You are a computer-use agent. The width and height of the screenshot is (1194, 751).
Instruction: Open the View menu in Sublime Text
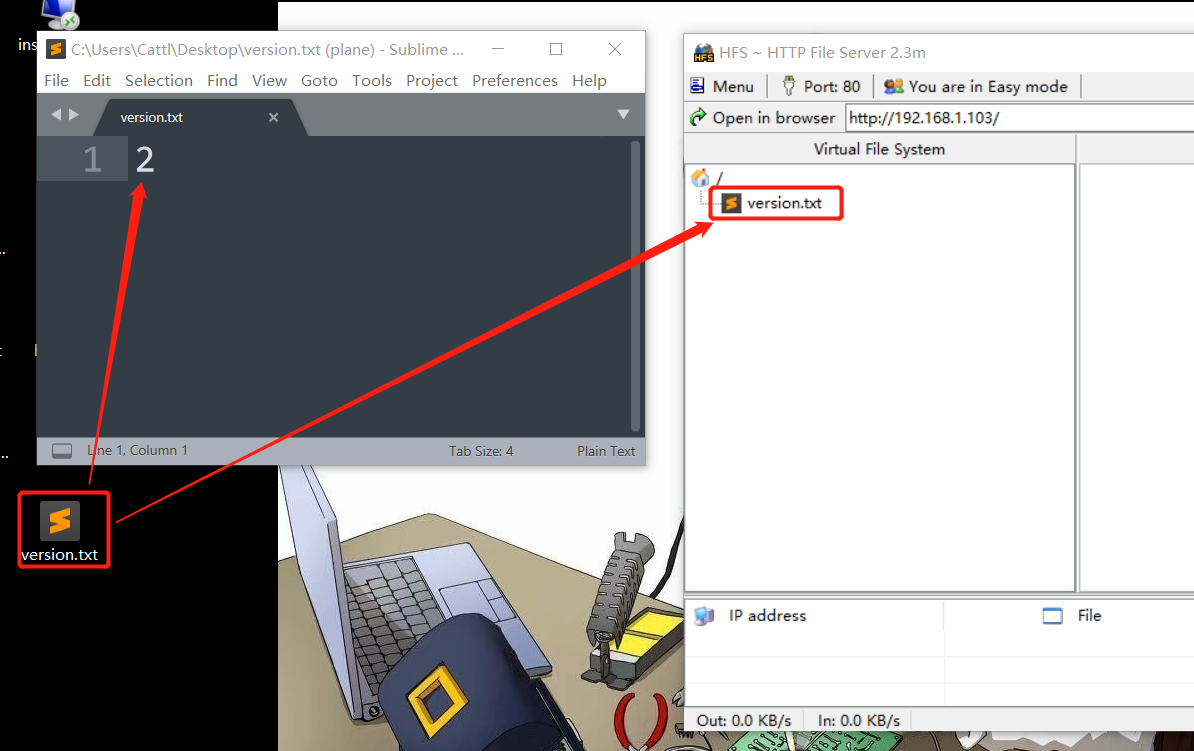[270, 81]
